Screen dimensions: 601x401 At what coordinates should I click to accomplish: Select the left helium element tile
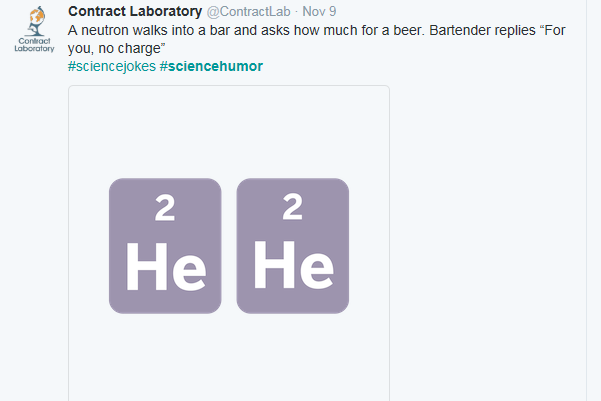point(165,246)
